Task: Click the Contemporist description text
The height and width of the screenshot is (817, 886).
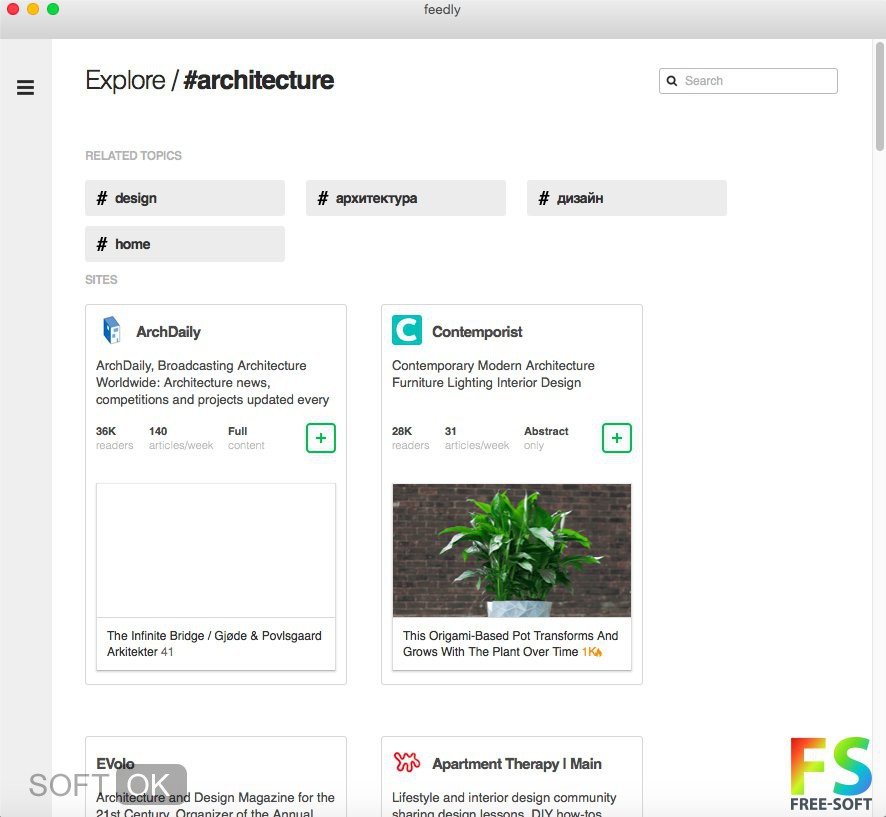Action: tap(493, 374)
